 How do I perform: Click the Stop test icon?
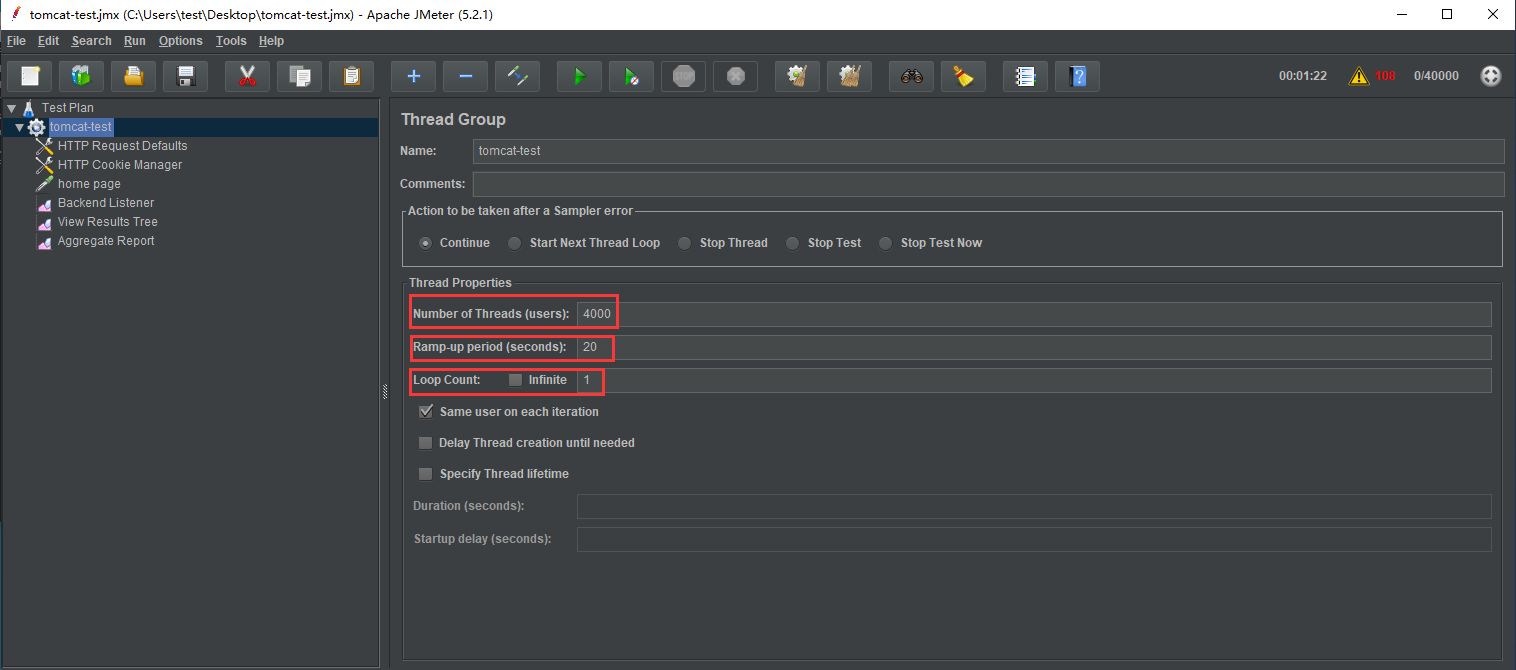point(684,76)
